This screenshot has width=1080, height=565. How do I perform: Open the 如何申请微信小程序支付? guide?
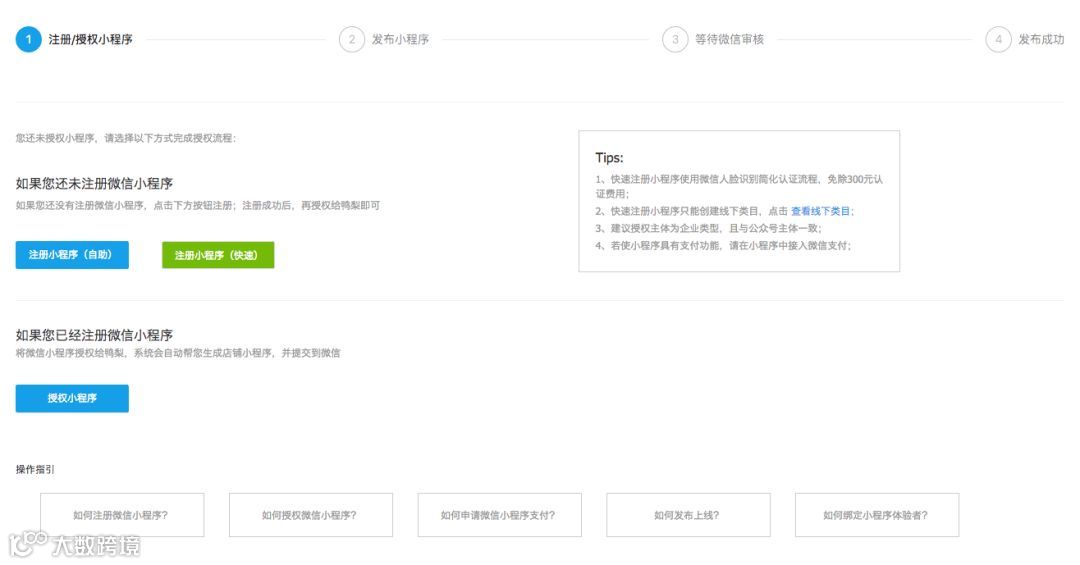(x=499, y=515)
